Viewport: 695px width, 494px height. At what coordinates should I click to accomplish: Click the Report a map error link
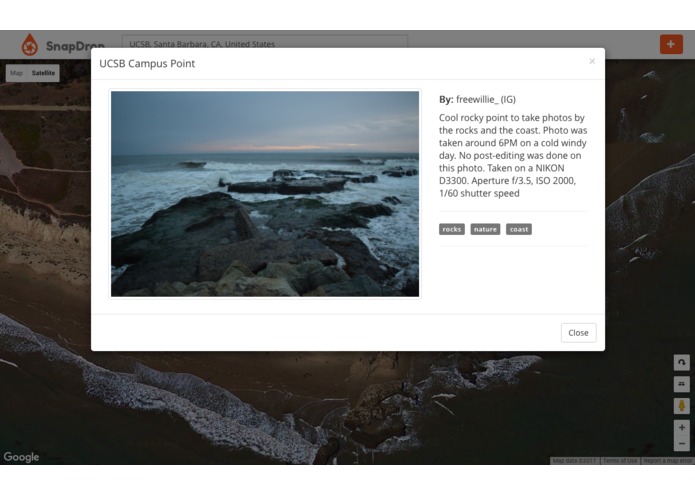point(667,461)
